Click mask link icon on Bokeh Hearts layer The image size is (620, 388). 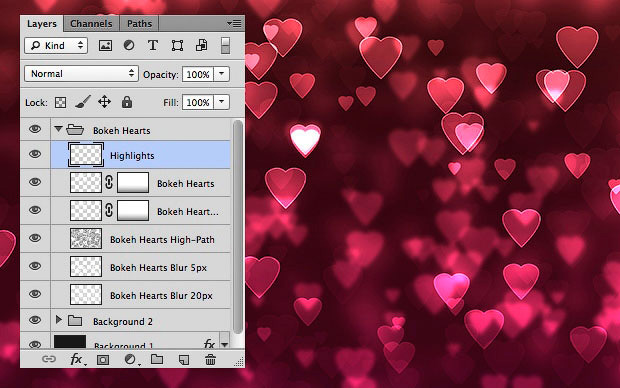pyautogui.click(x=109, y=182)
